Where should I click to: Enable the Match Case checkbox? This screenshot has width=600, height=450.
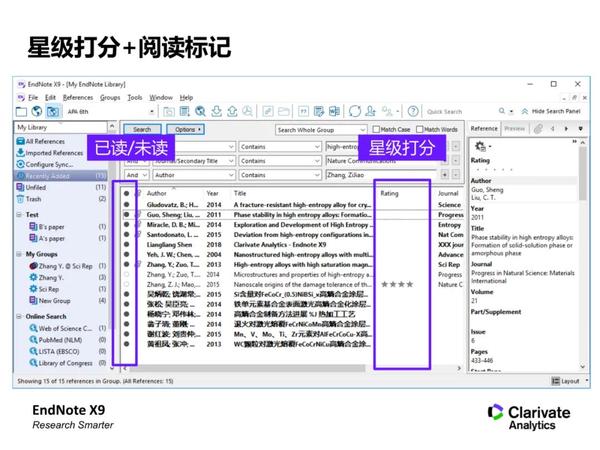pos(376,129)
